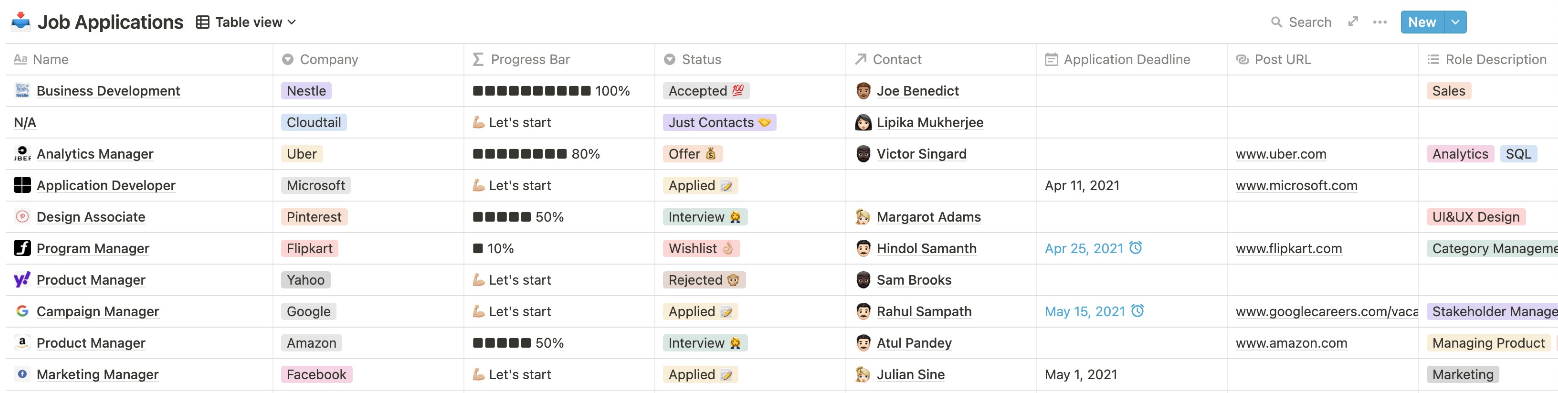Click the Yahoo logo icon on Product Manager
Viewport: 1558px width, 393px height.
click(22, 280)
